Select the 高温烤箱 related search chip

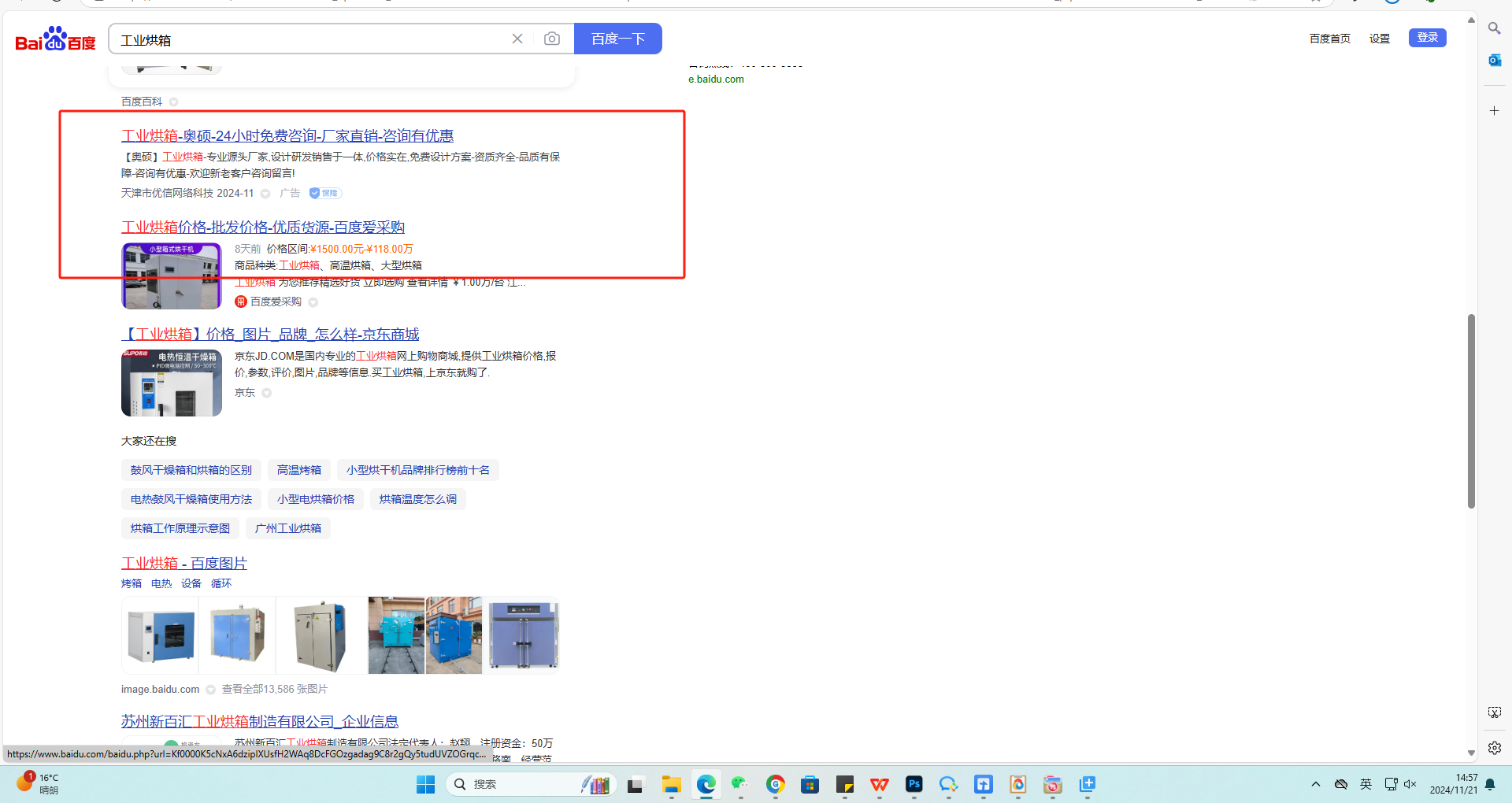pyautogui.click(x=298, y=470)
